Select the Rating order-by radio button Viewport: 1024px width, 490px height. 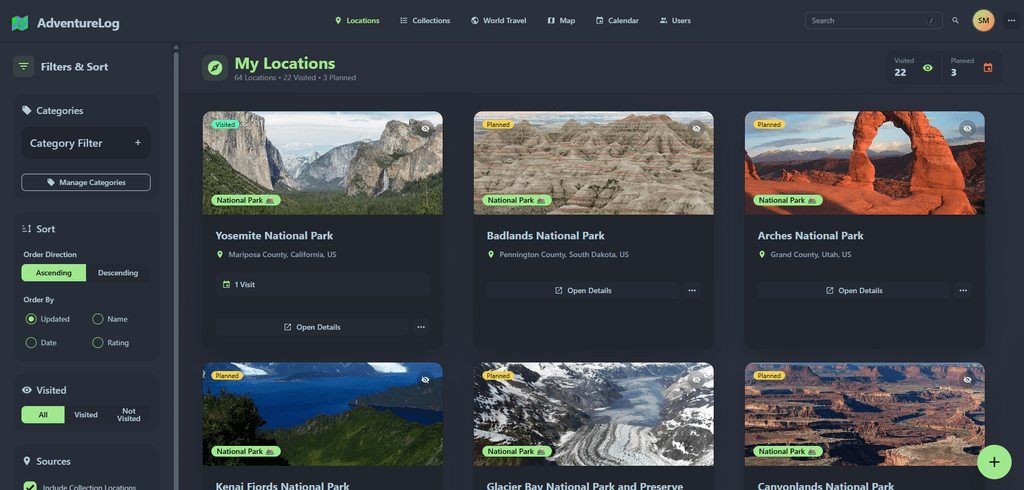(x=98, y=343)
